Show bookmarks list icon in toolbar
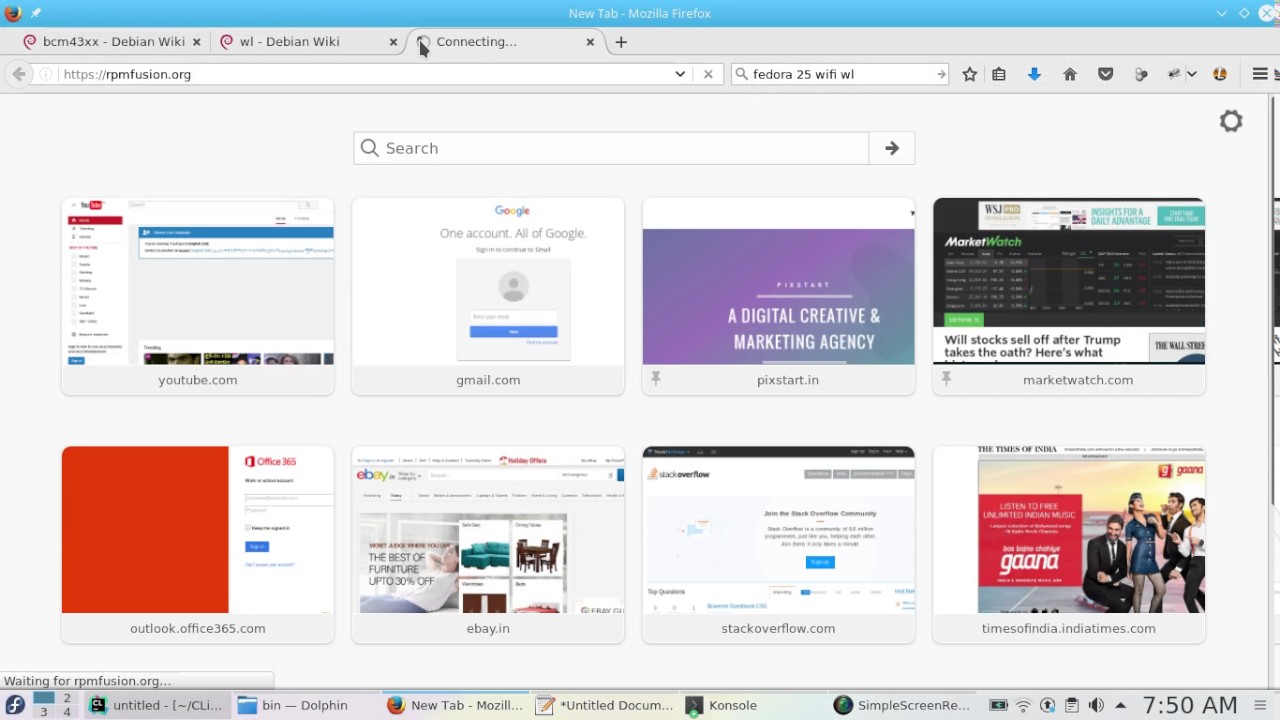The height and width of the screenshot is (720, 1280). tap(998, 74)
